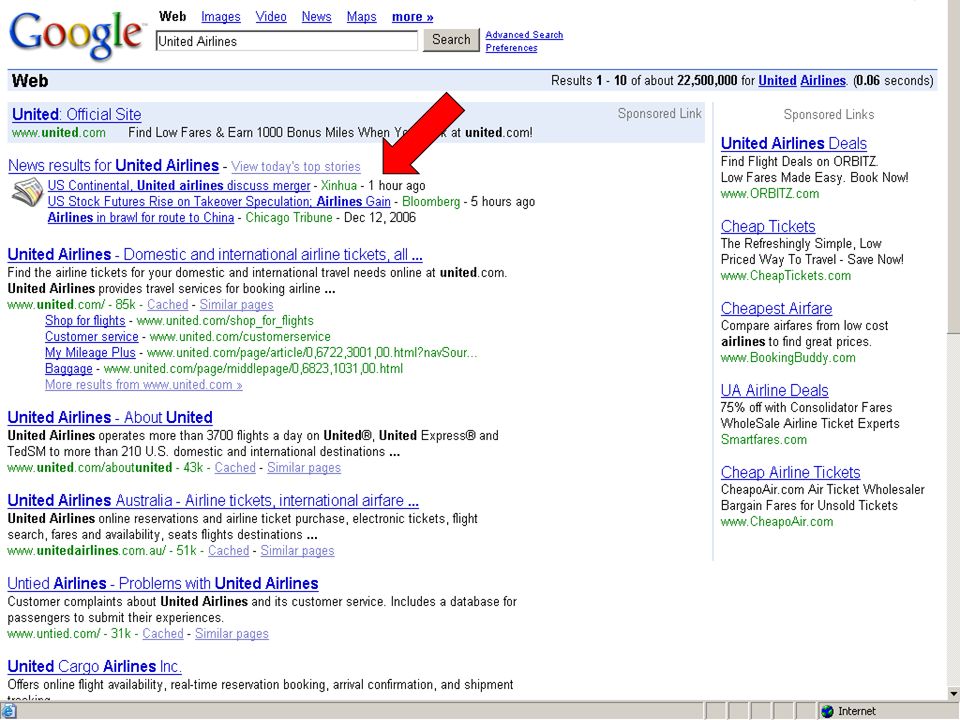Open 'US Stock Futures Rise on Takeover Speculation' story
The width and height of the screenshot is (960, 720).
[219, 201]
